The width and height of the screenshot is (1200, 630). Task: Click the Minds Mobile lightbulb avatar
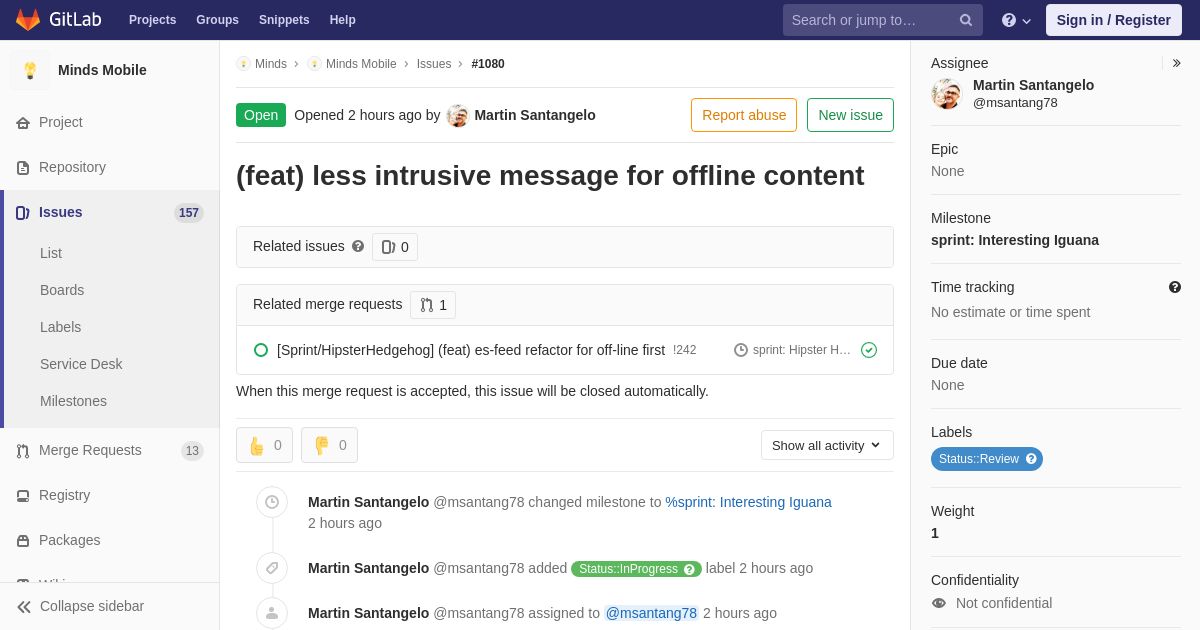click(30, 70)
